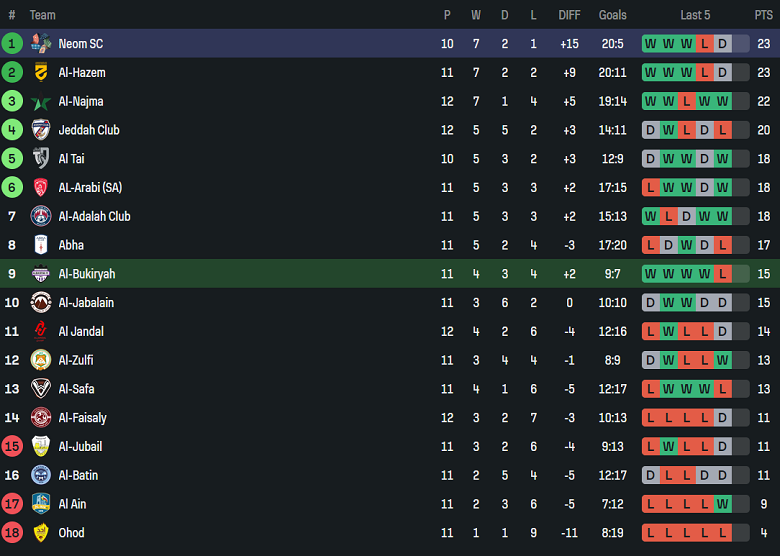Viewport: 780px width, 556px height.
Task: Sort standings by Goals column header
Action: [612, 15]
